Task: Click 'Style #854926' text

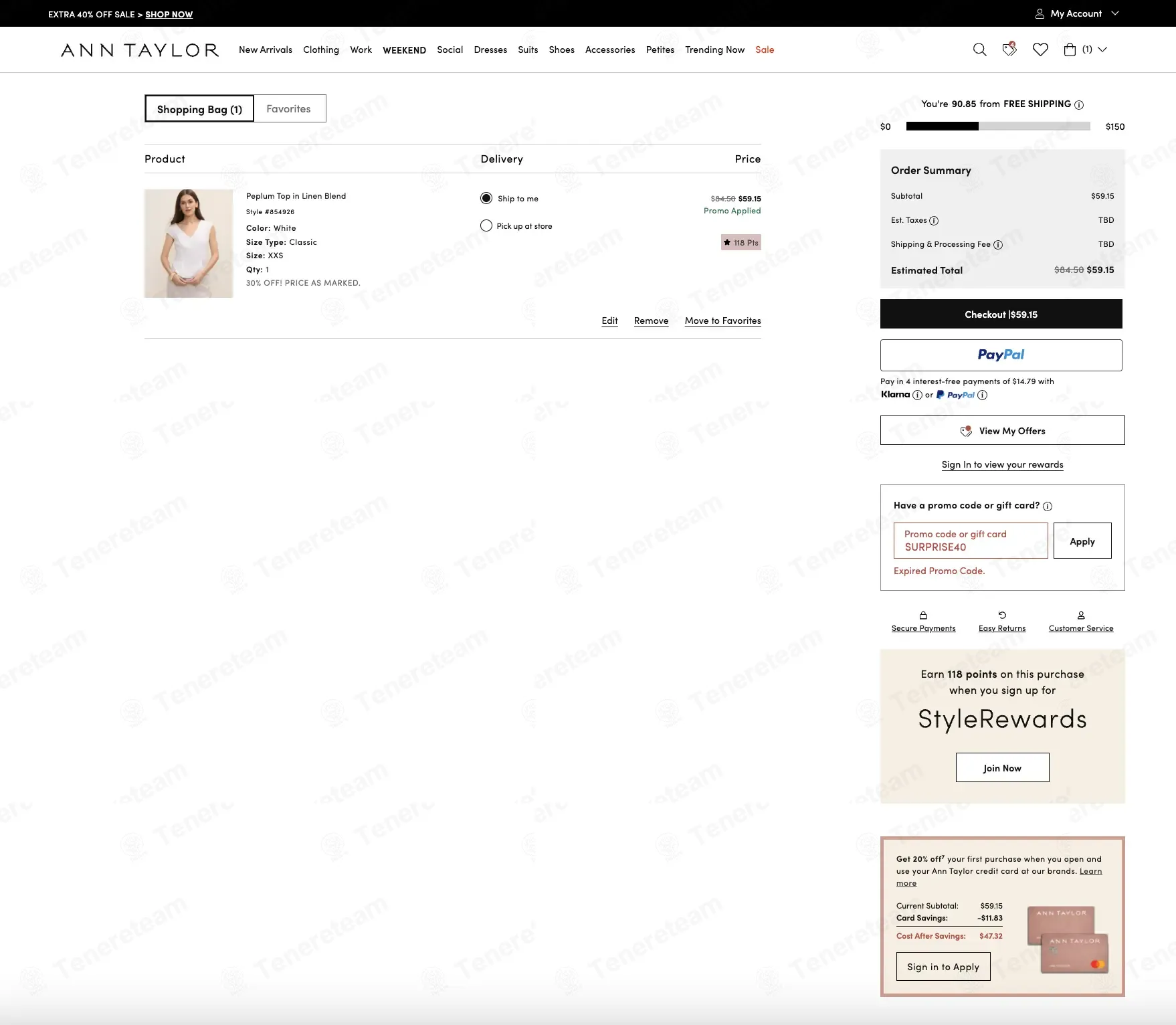Action: 270,212
